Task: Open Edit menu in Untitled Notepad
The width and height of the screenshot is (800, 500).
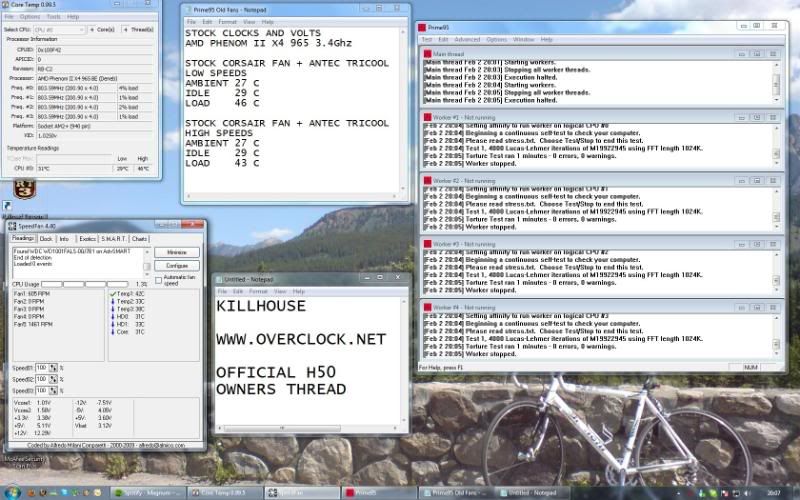Action: click(x=238, y=291)
